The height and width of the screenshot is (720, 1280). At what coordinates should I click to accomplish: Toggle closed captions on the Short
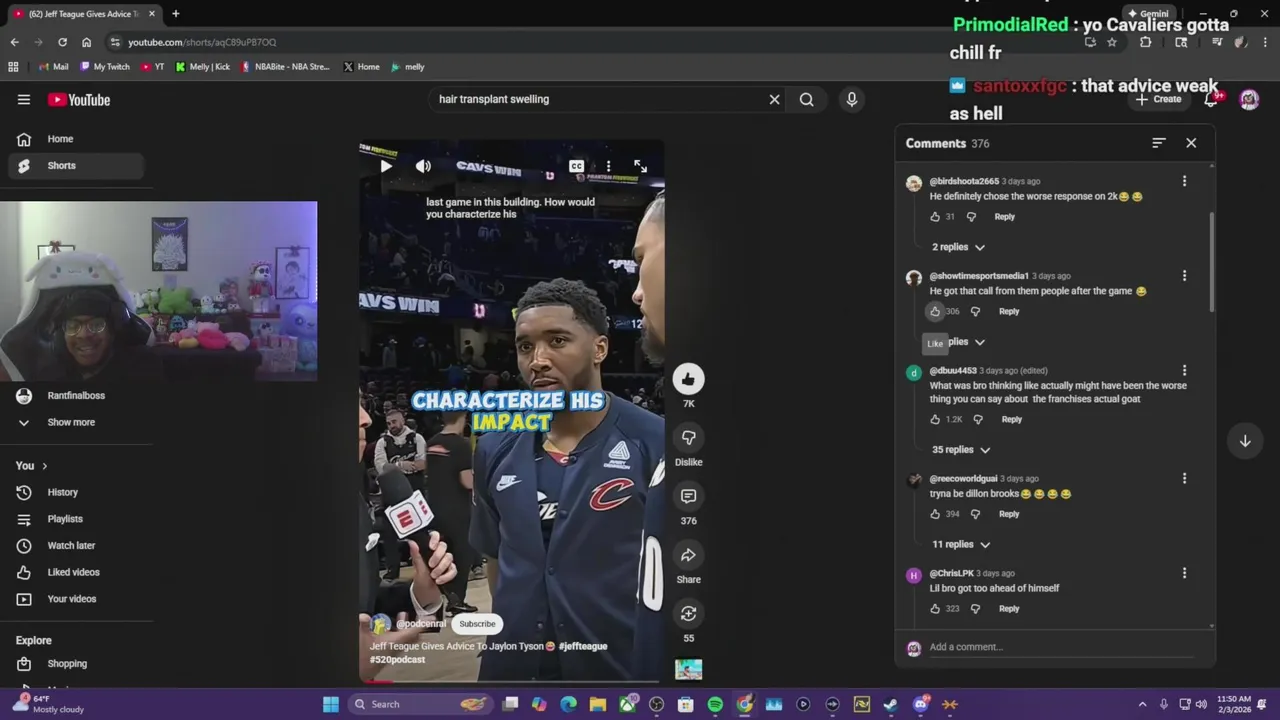coord(576,166)
